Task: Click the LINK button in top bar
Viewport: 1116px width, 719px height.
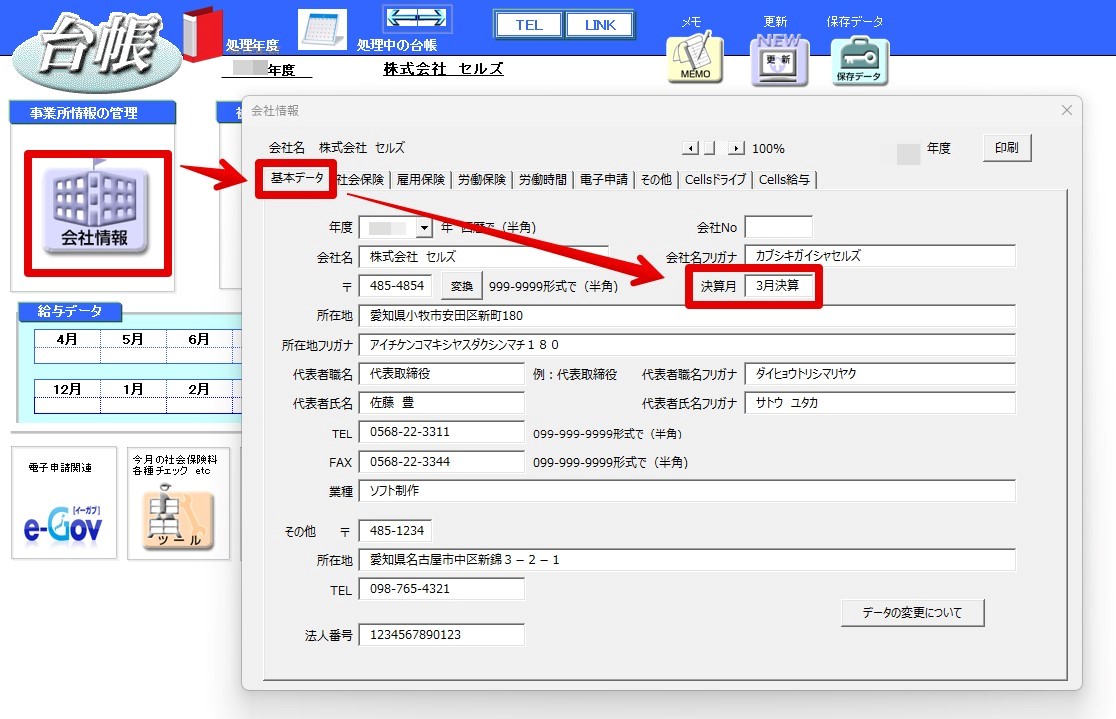Action: coord(600,25)
